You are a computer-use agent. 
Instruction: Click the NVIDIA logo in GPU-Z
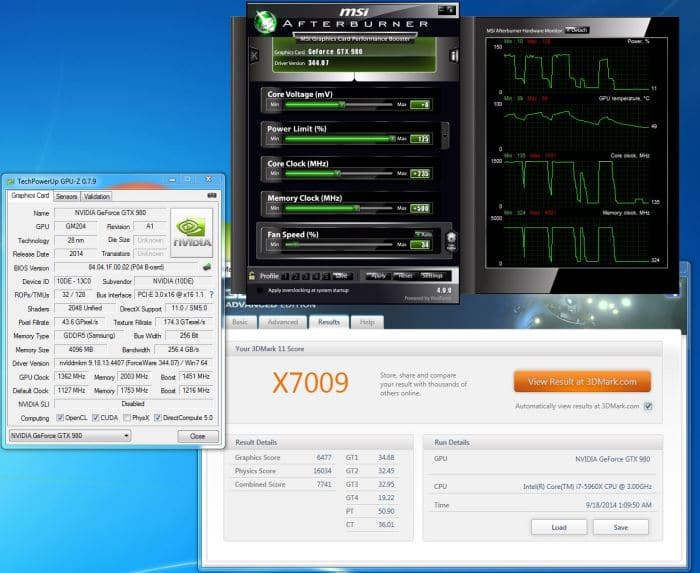tap(192, 233)
